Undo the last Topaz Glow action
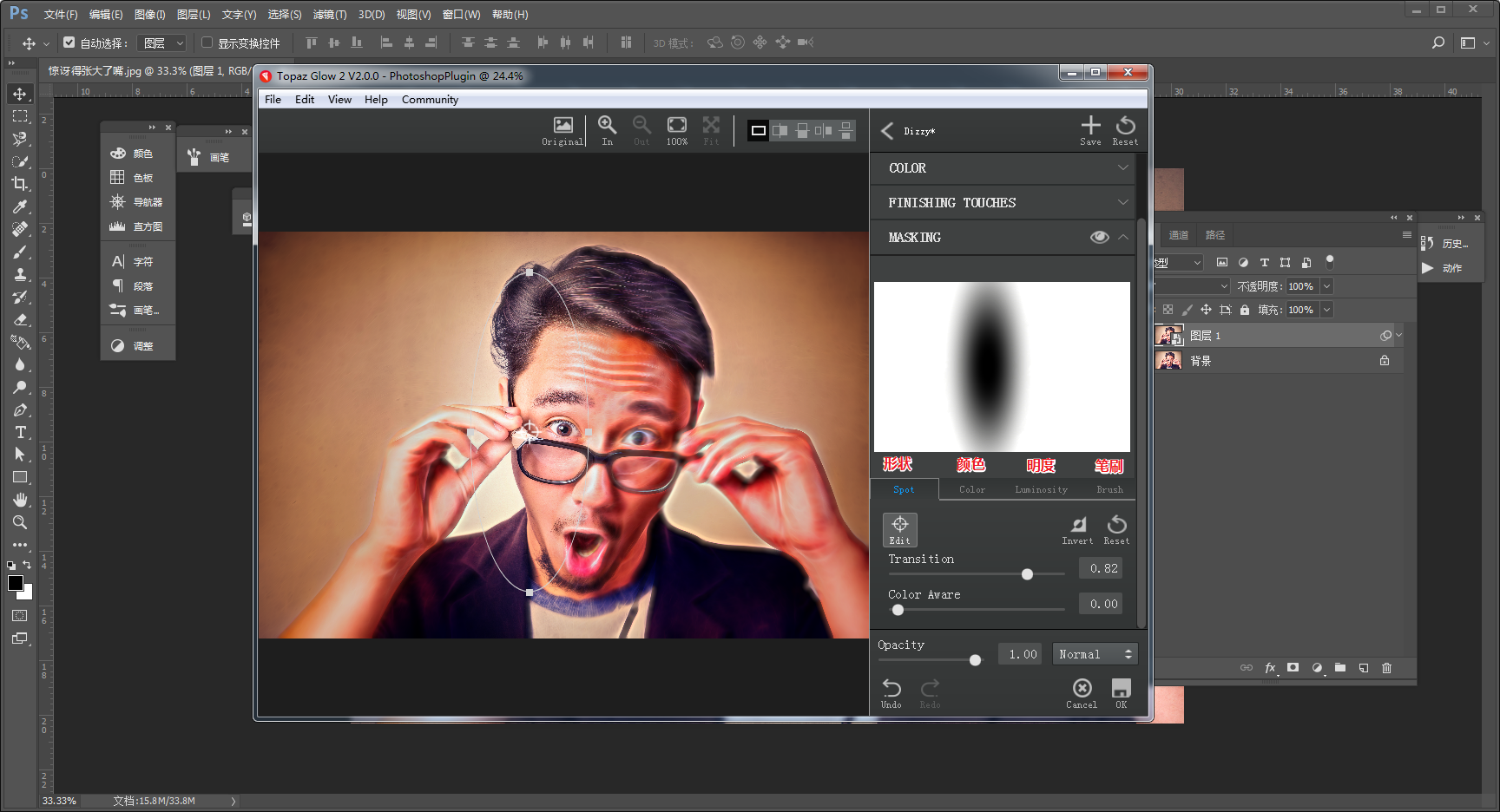Screen dimensions: 1500x812 (x=891, y=693)
